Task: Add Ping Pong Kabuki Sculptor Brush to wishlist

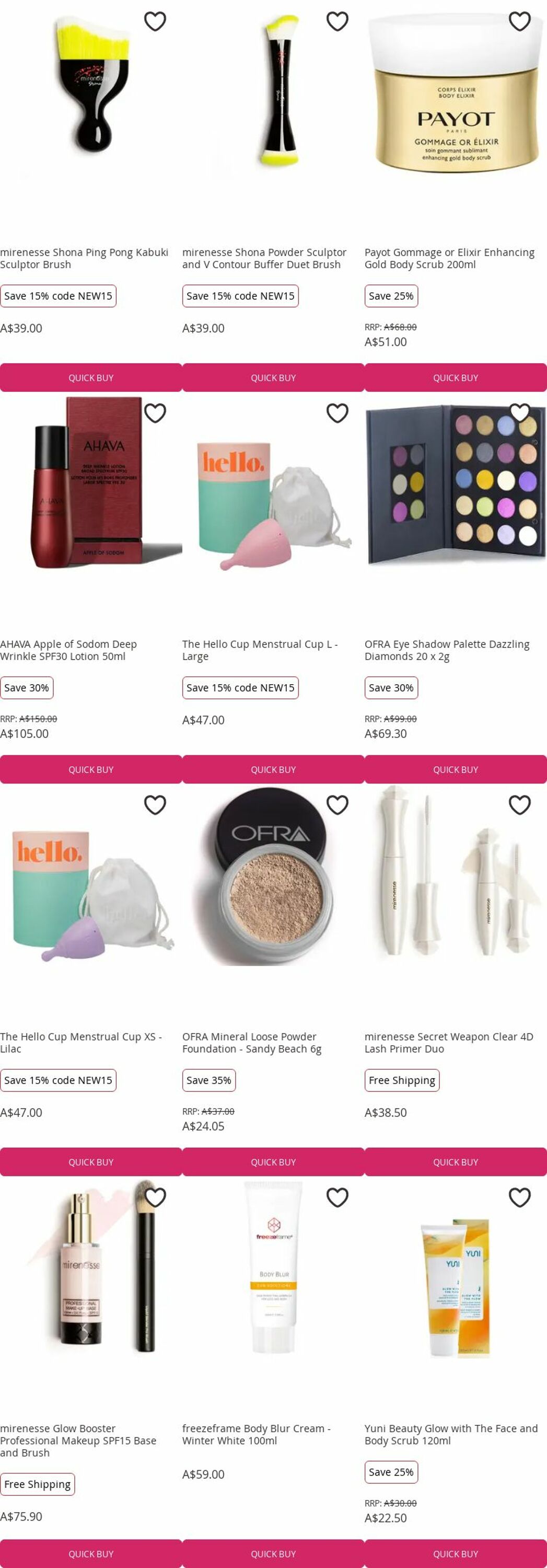Action: click(x=155, y=21)
